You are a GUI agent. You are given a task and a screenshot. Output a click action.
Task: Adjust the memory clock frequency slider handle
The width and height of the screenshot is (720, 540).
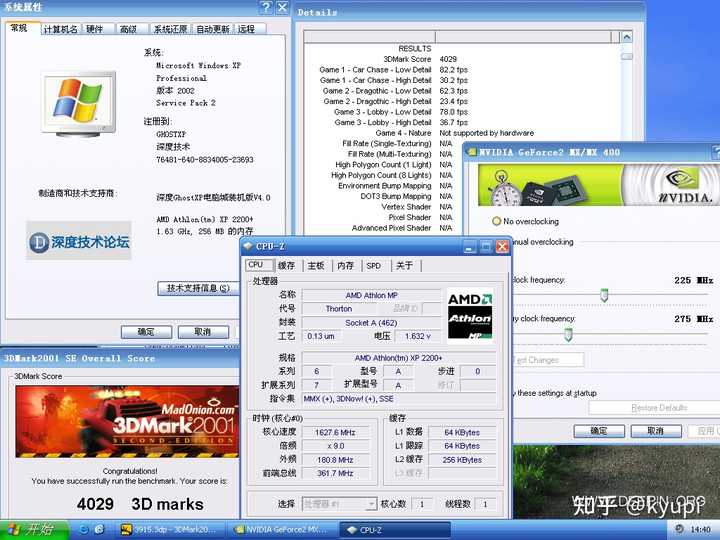[568, 334]
